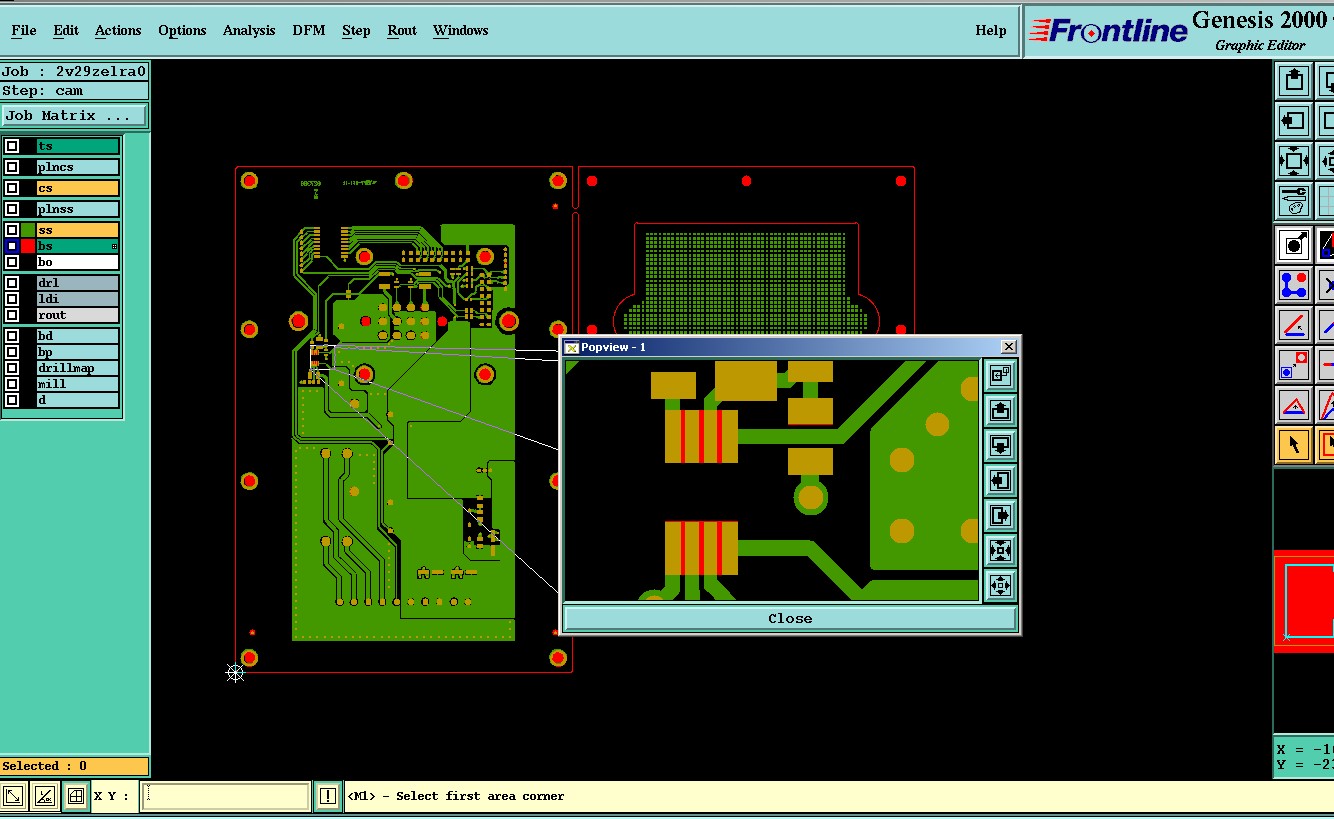1334x819 pixels.
Task: Click the X Y coordinate input field
Action: click(226, 796)
